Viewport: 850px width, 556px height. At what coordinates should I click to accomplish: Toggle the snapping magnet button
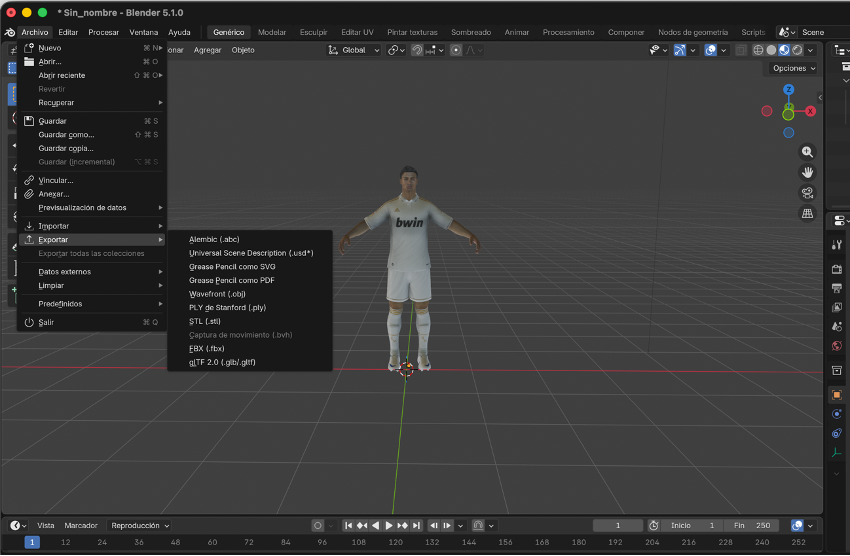click(417, 50)
